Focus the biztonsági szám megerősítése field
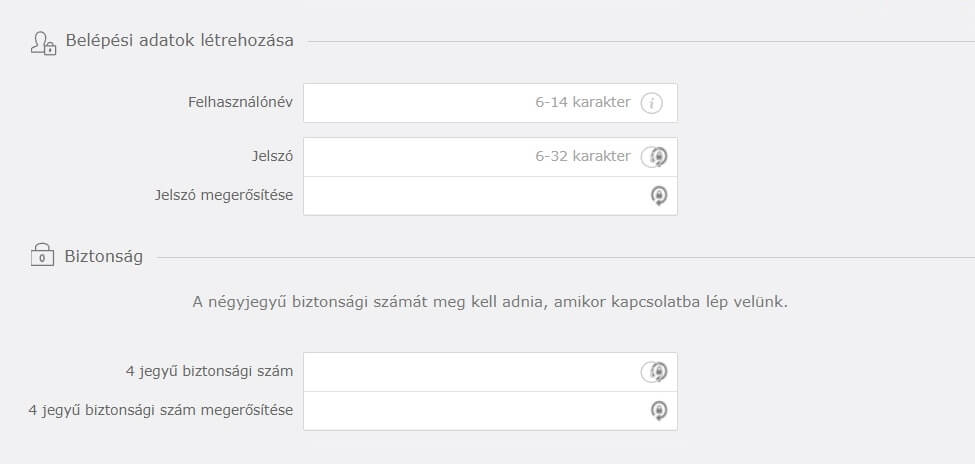 click(490, 411)
